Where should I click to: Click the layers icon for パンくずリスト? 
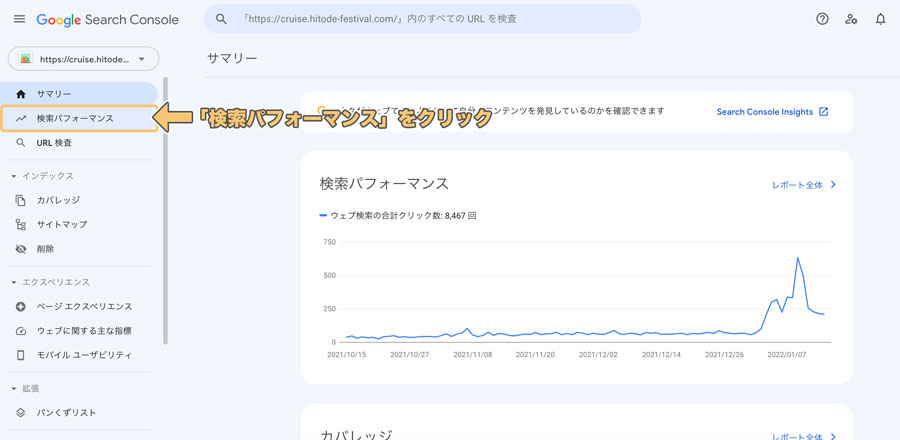21,412
